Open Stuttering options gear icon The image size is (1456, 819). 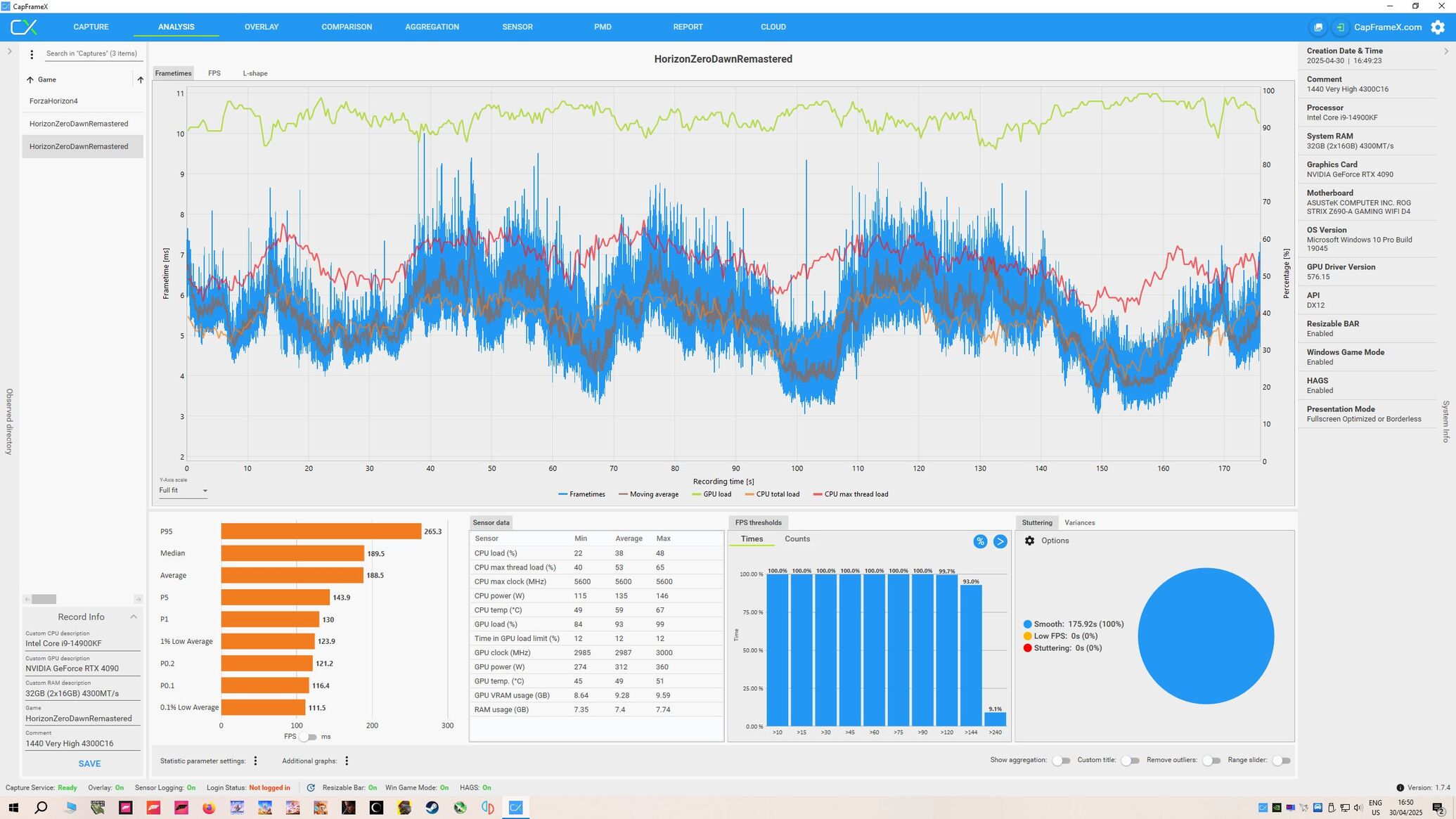pyautogui.click(x=1029, y=541)
